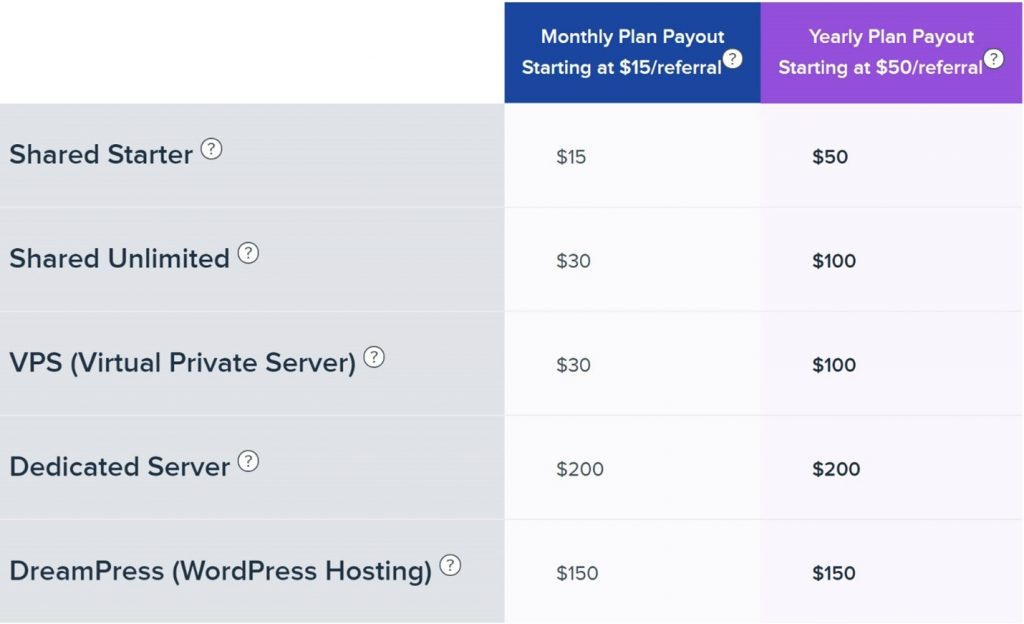Click the $150 monthly payout for DreamPress
1024x624 pixels.
[577, 573]
